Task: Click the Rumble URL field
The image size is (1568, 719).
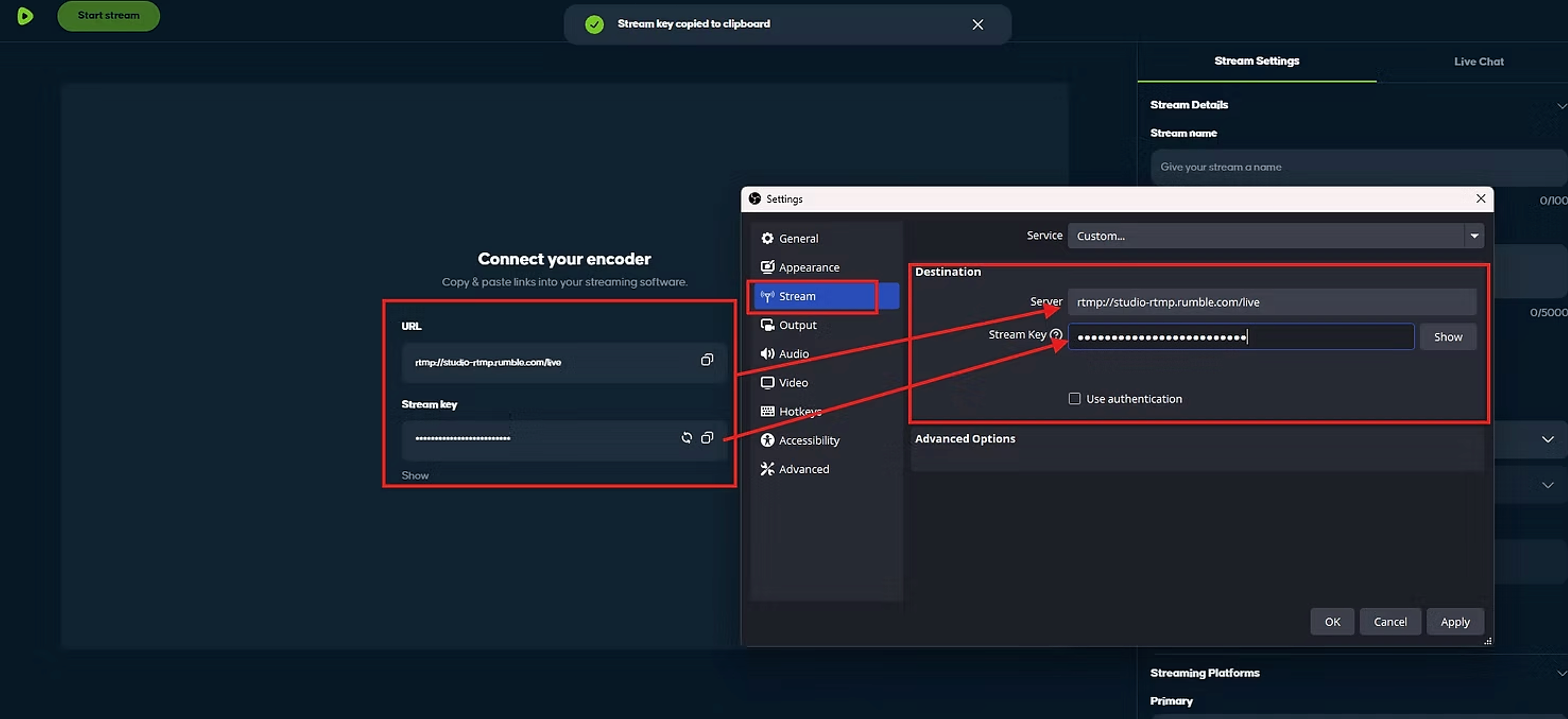Action: click(563, 363)
